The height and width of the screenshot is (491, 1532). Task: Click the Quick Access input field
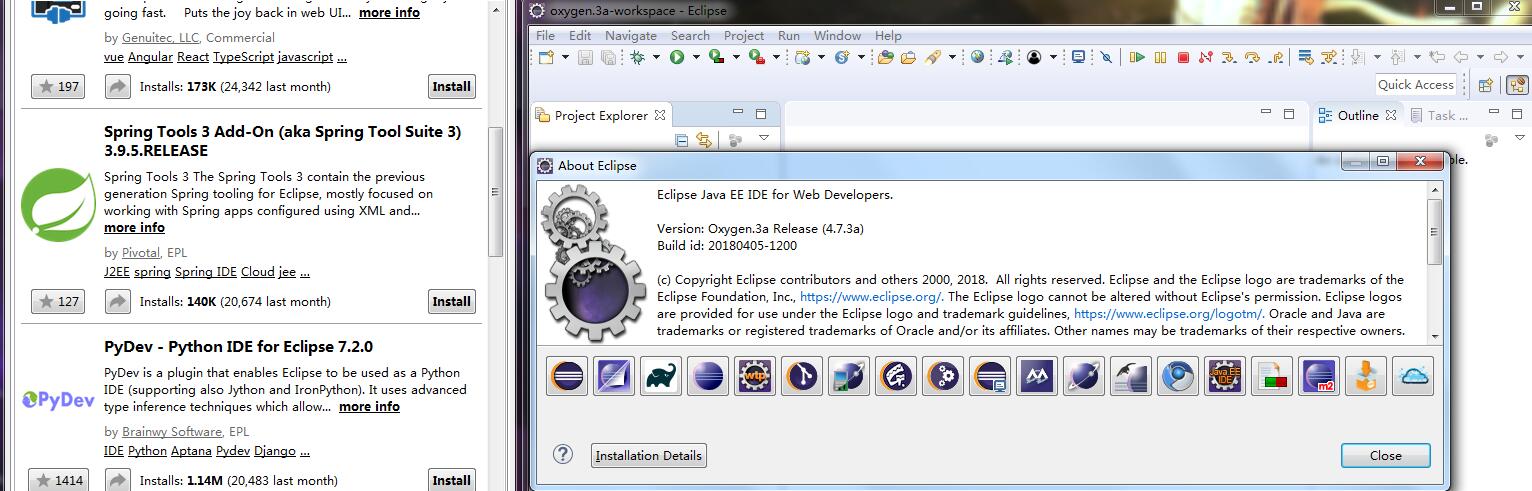tap(1415, 85)
